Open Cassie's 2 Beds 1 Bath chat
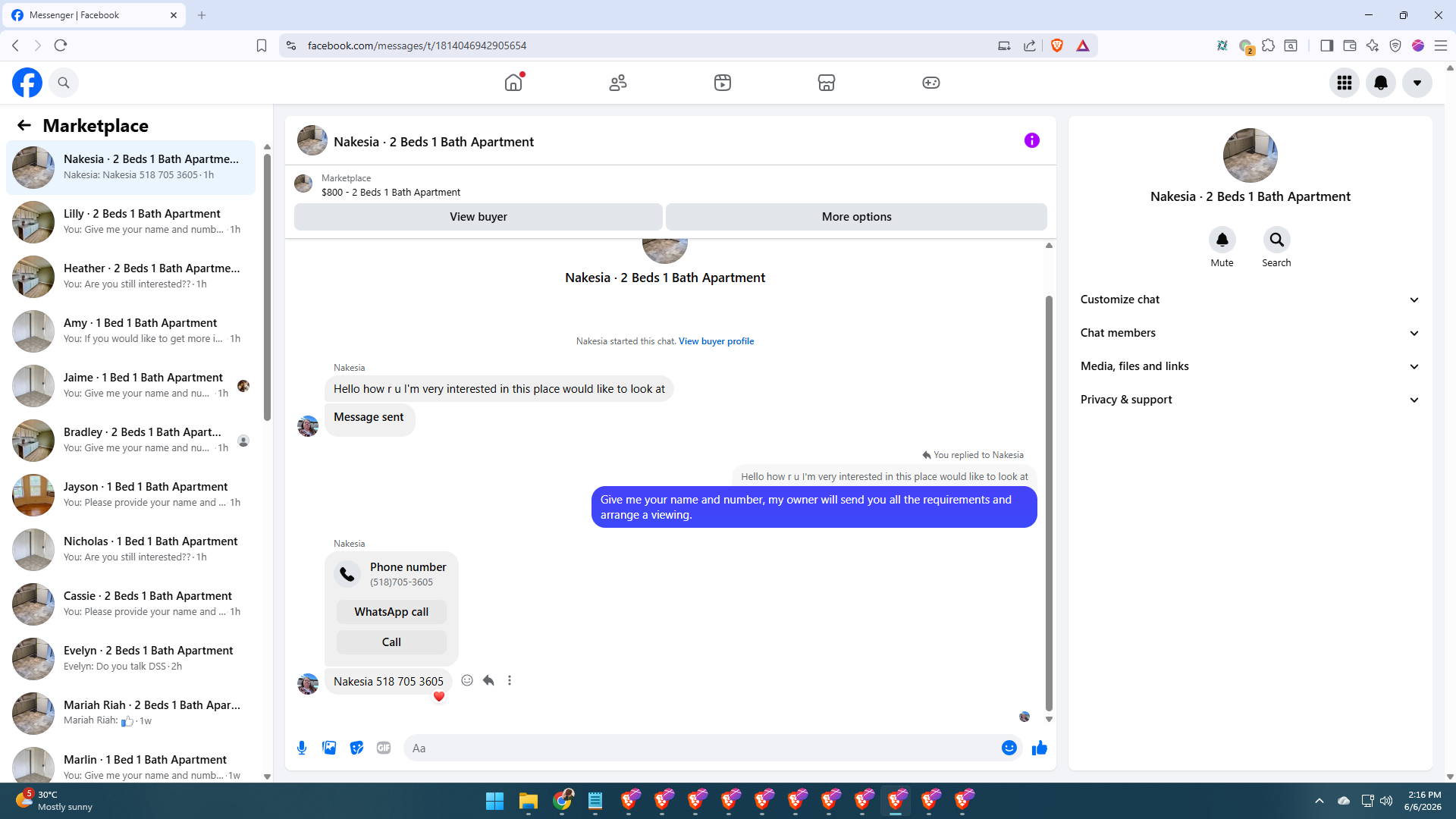Viewport: 1456px width, 819px height. [130, 604]
